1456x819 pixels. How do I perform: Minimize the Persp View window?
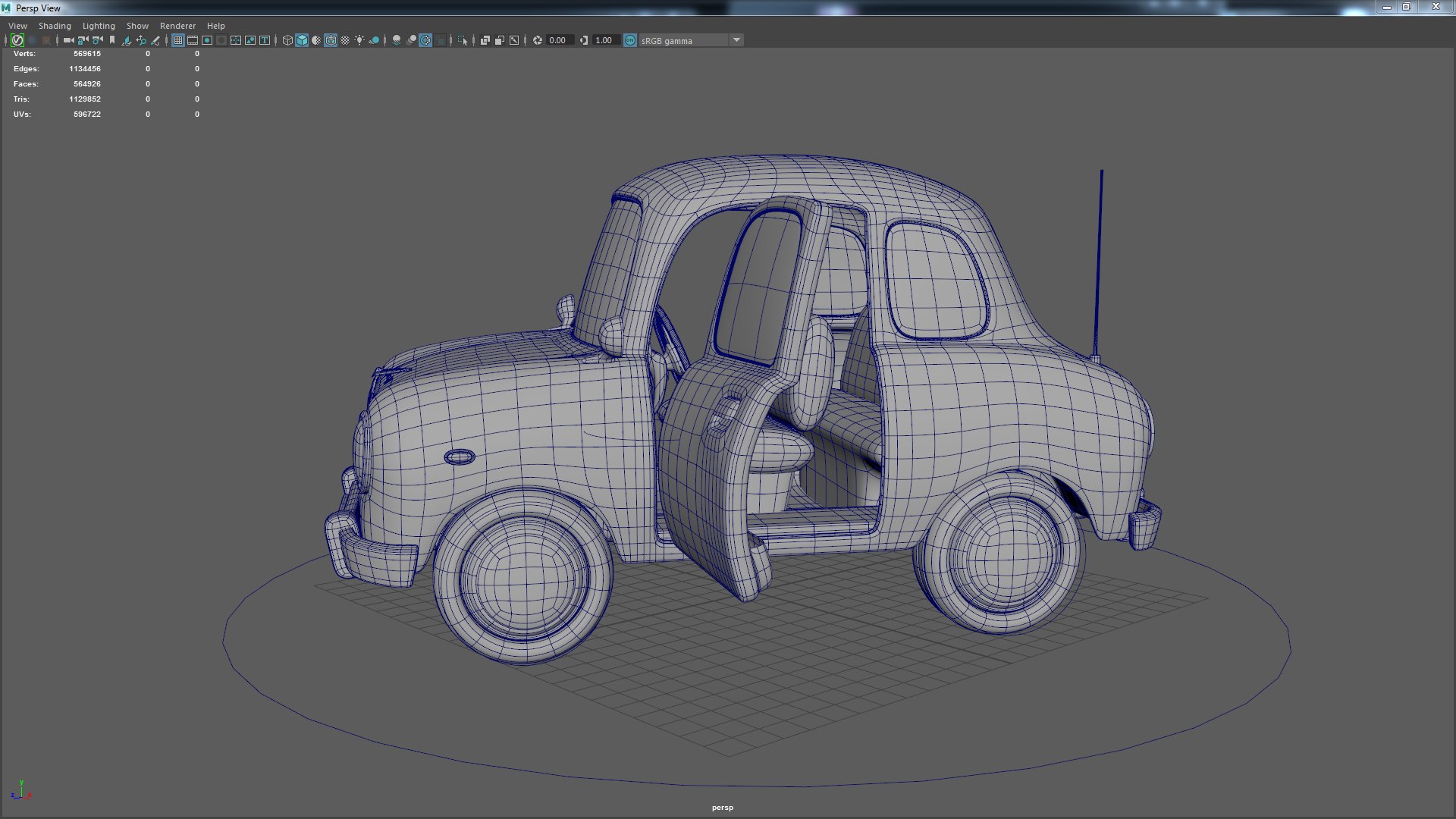coord(1386,7)
